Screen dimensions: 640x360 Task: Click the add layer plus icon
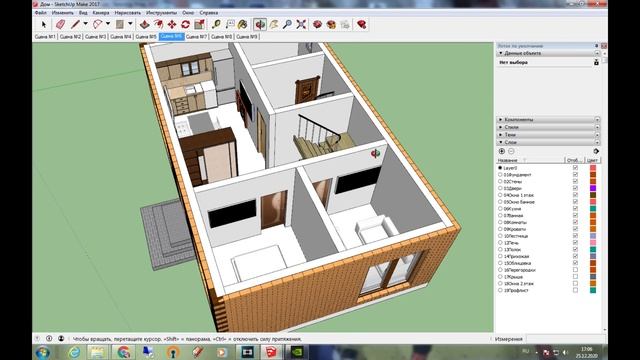coord(502,151)
